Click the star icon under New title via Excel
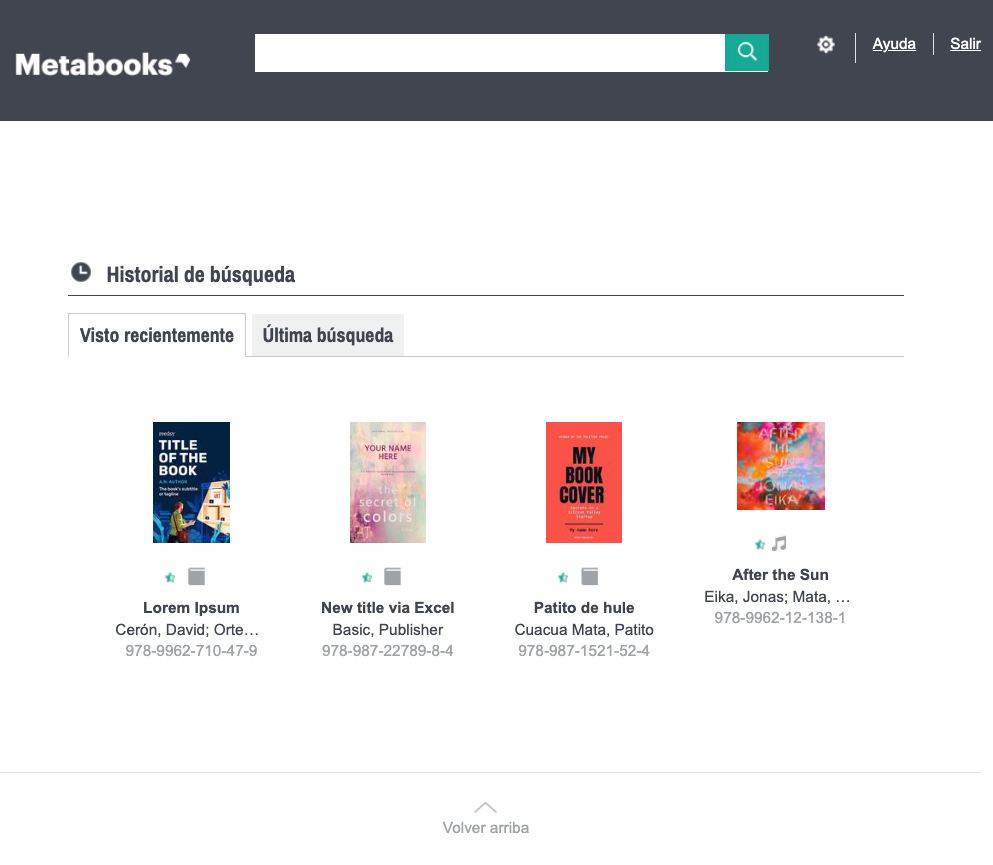This screenshot has height=865, width=993. (367, 577)
